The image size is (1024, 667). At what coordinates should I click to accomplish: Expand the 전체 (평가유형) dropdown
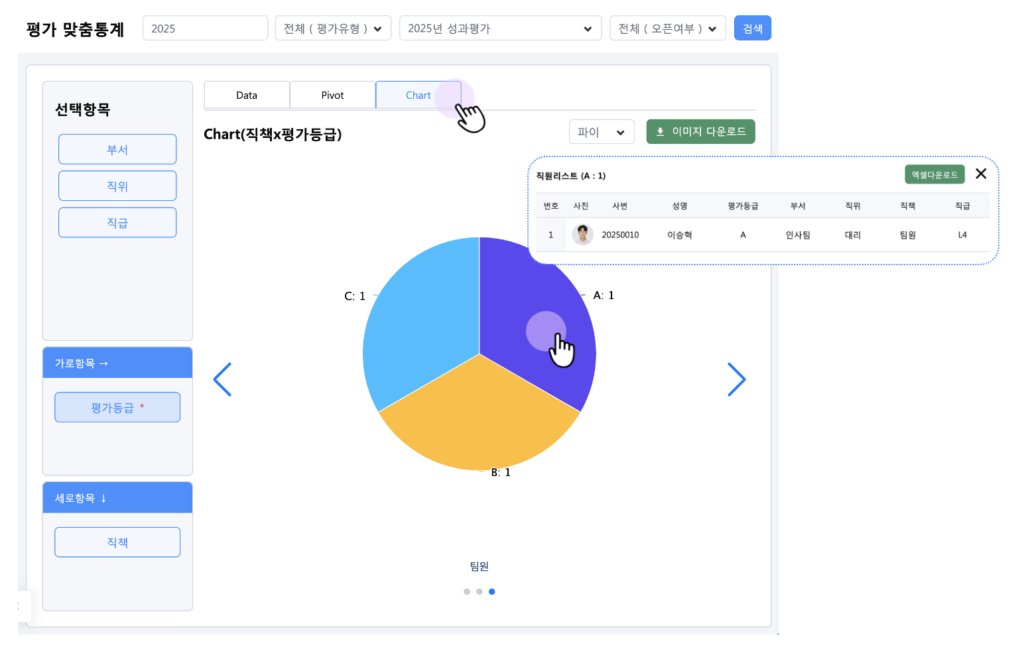pos(332,28)
